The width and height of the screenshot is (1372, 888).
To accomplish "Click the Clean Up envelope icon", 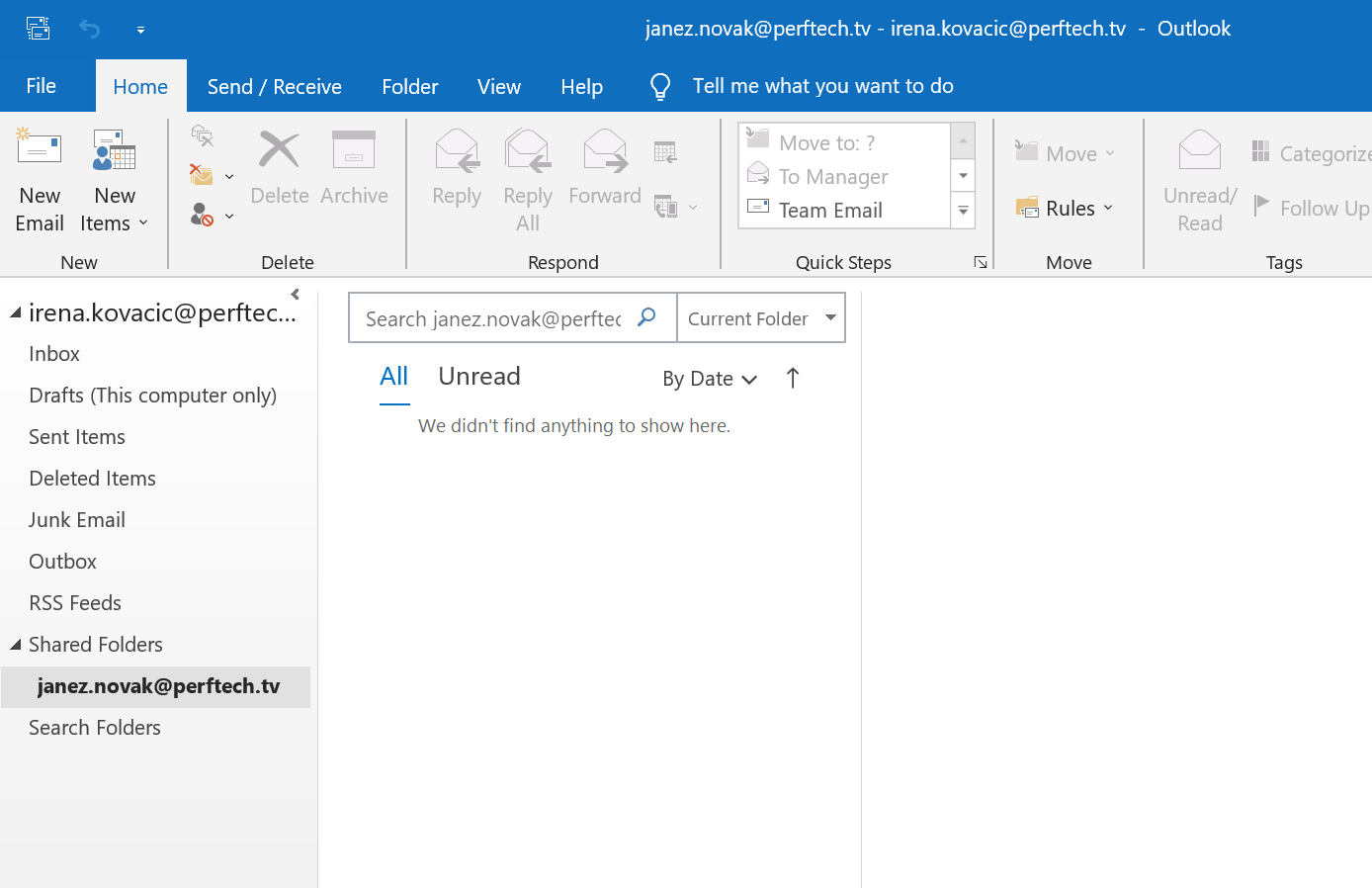I will click(202, 175).
